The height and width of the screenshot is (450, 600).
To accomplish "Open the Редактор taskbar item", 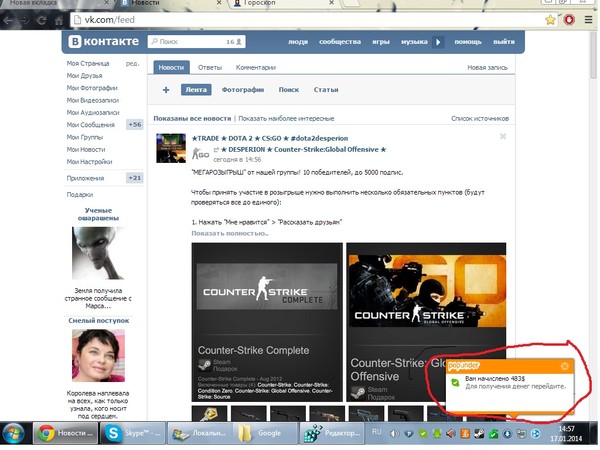I will 332,433.
